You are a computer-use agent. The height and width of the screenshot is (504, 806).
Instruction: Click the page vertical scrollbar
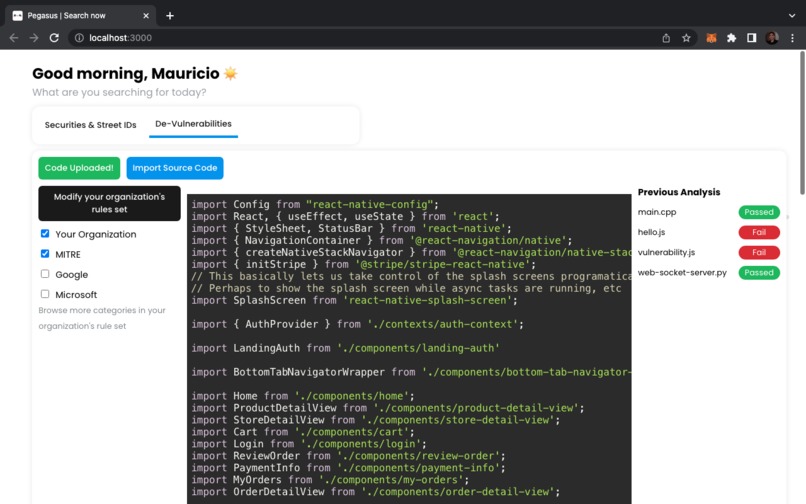(802, 123)
